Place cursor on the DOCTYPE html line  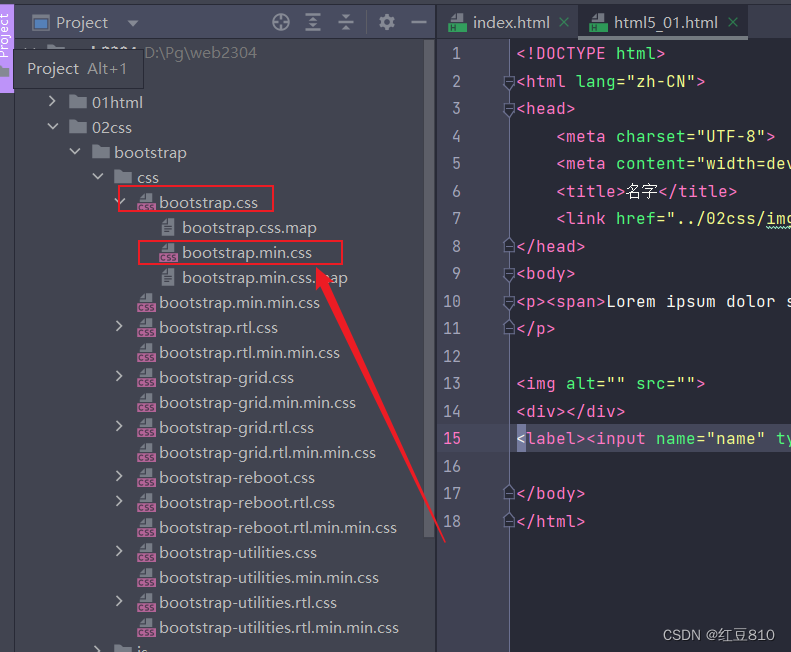pos(590,53)
